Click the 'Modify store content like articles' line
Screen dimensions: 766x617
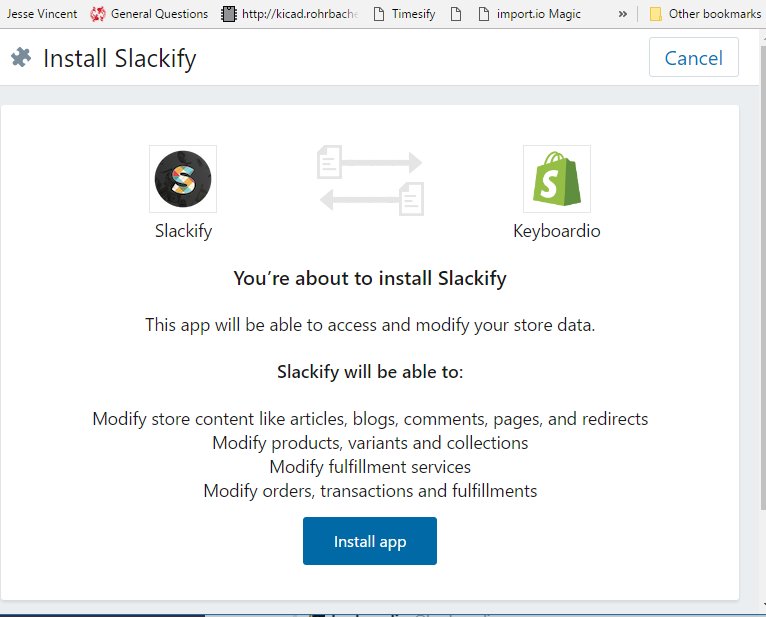point(370,419)
